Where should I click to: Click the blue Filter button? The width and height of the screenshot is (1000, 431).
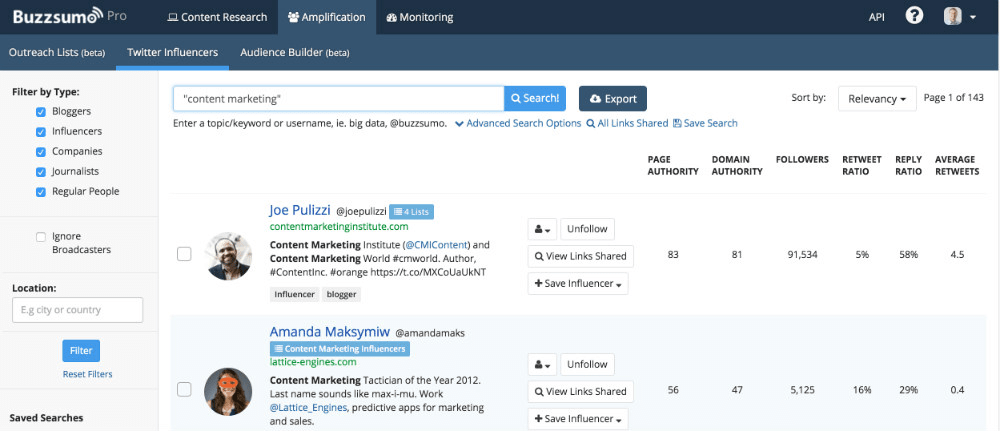coord(81,351)
